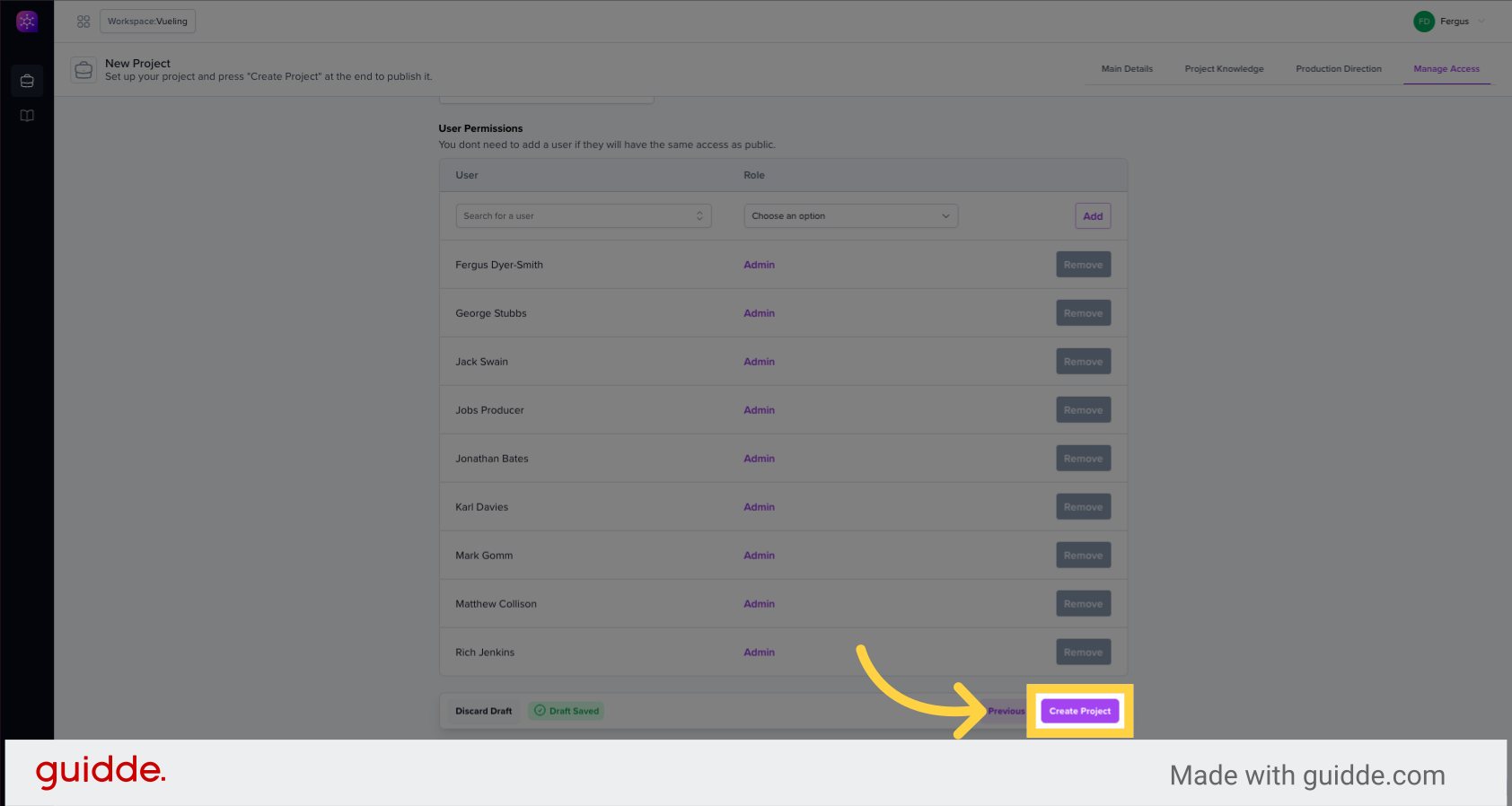
Task: Open the Workspace:Vueling selector
Action: point(147,22)
